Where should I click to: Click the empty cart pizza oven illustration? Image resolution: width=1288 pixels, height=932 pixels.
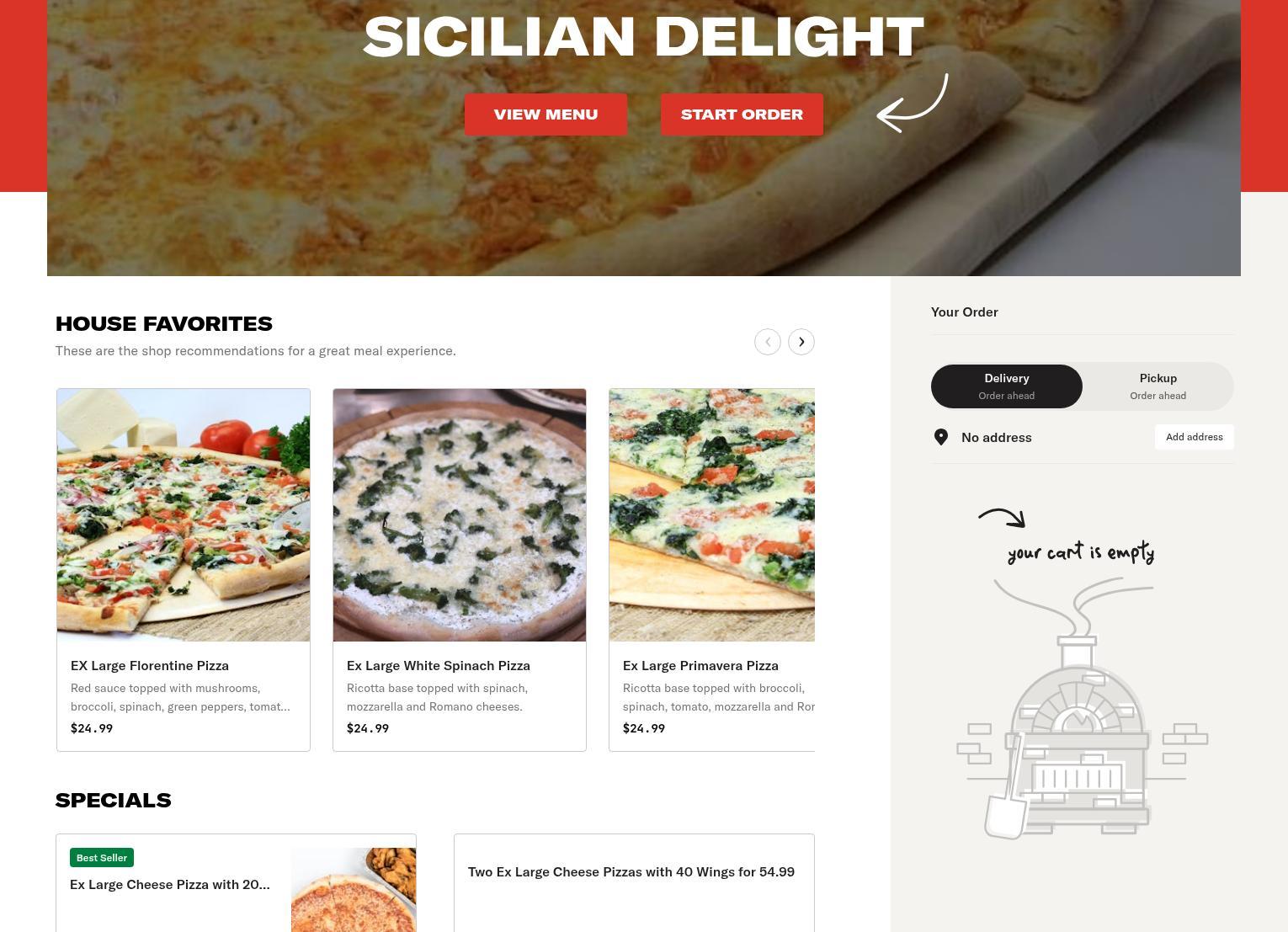pyautogui.click(x=1082, y=708)
